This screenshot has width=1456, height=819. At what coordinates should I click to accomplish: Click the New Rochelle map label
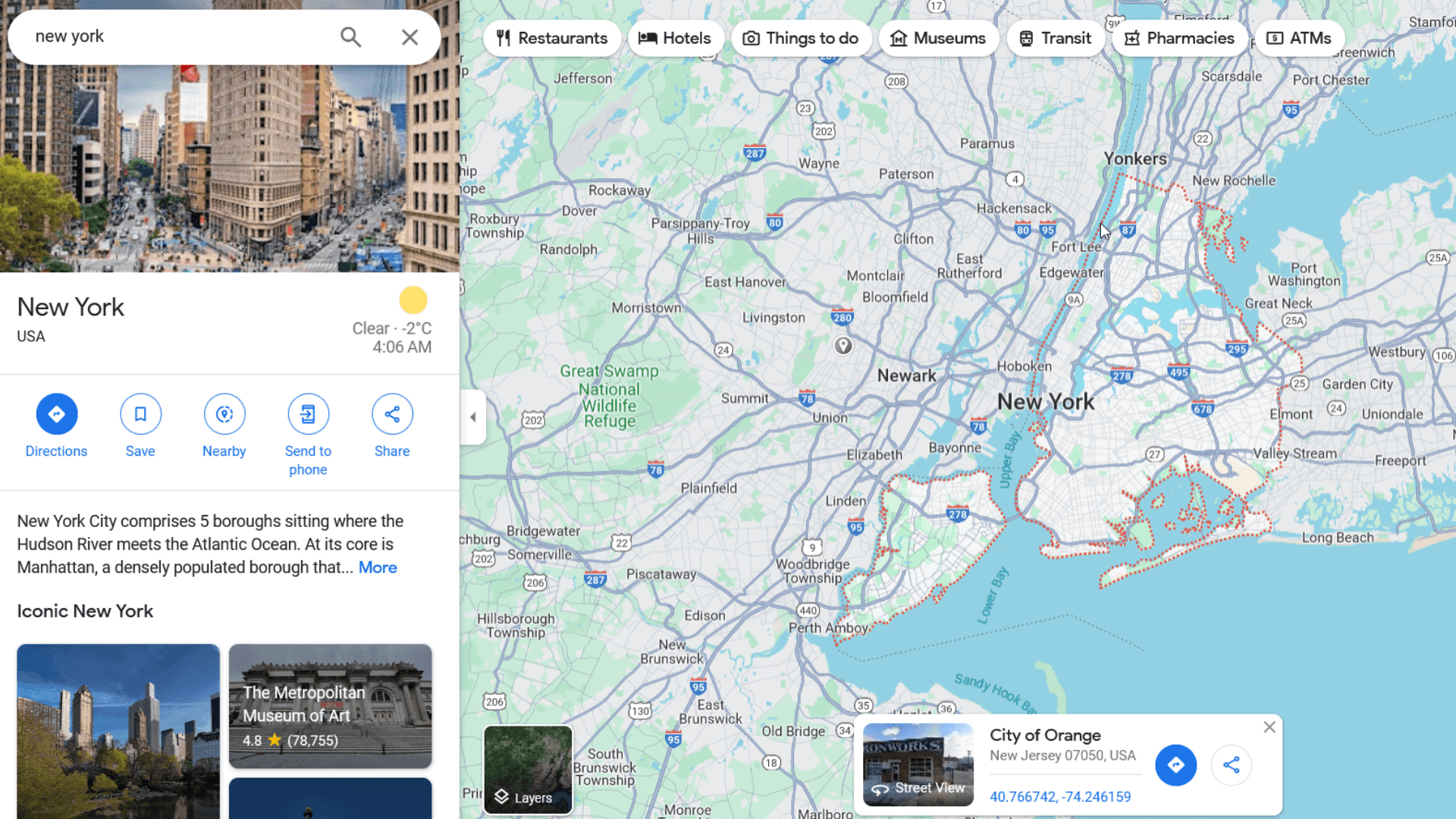pos(1234,180)
